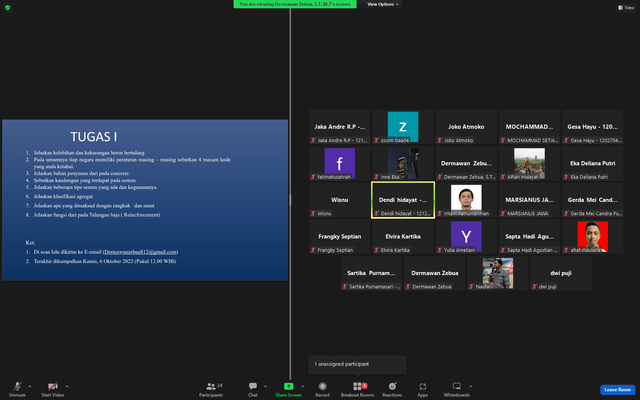The image size is (640, 400).
Task: Click the Unmute microphone icon
Action: [x=17, y=386]
